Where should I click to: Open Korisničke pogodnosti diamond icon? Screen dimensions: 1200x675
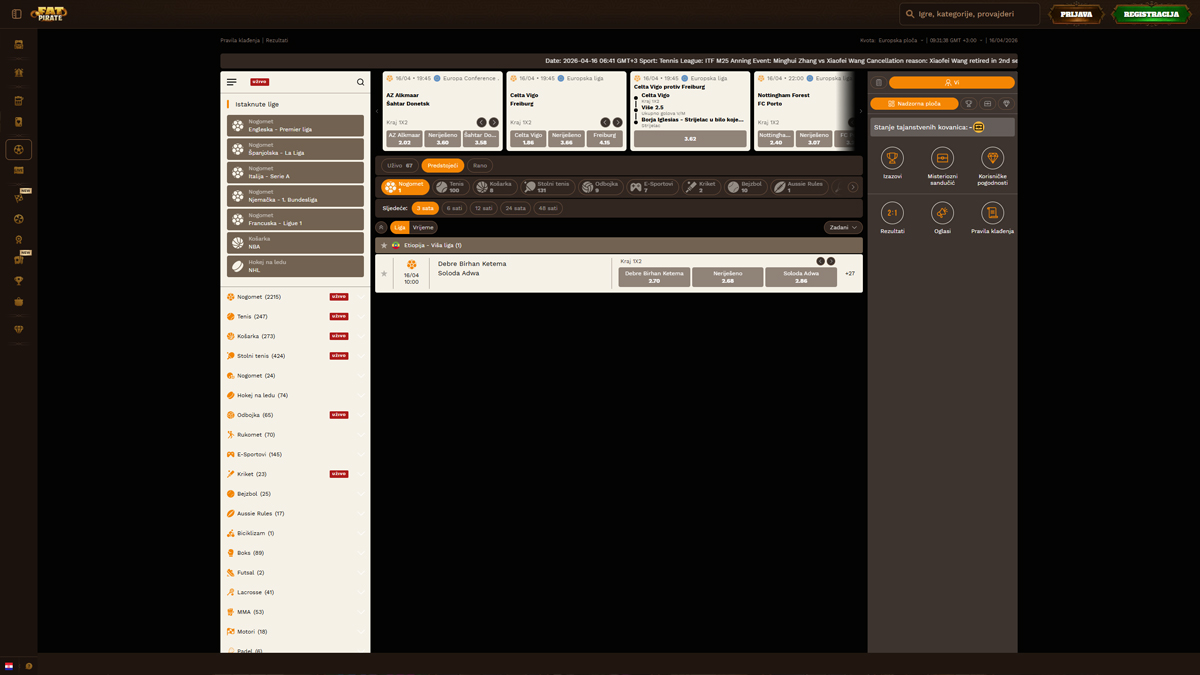pyautogui.click(x=992, y=158)
